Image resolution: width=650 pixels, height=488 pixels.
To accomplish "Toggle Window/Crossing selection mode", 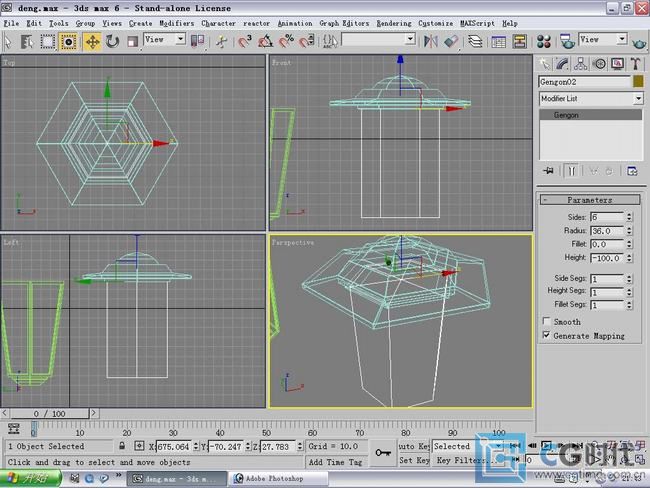I will 68,41.
